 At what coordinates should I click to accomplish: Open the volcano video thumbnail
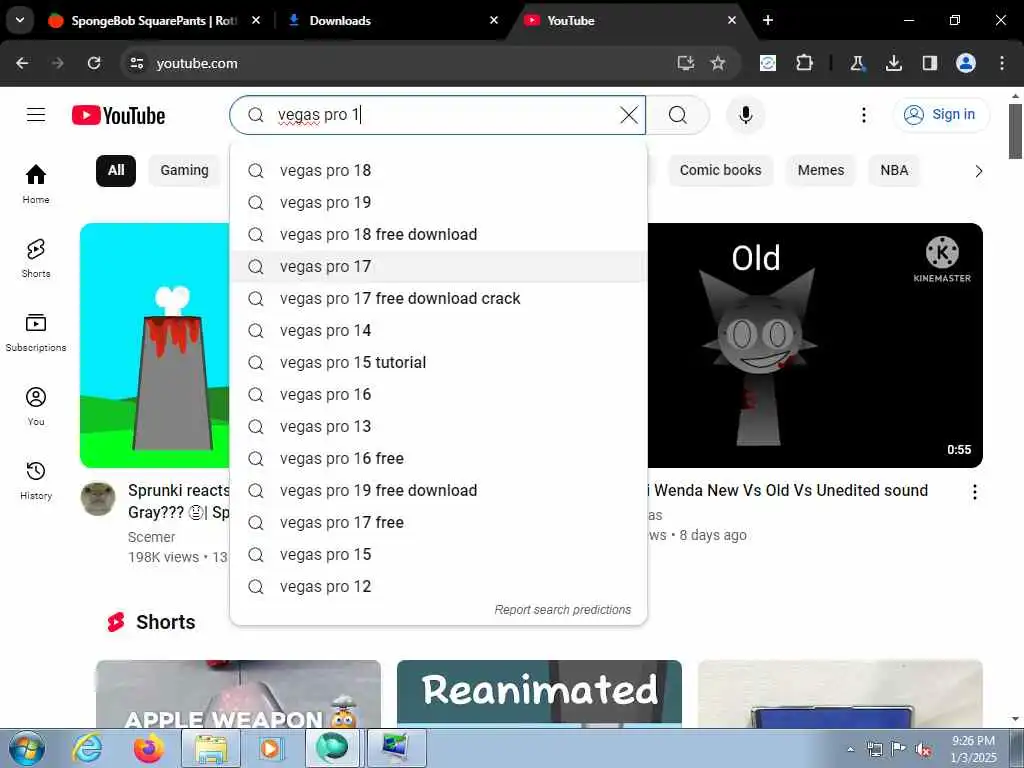pos(155,345)
